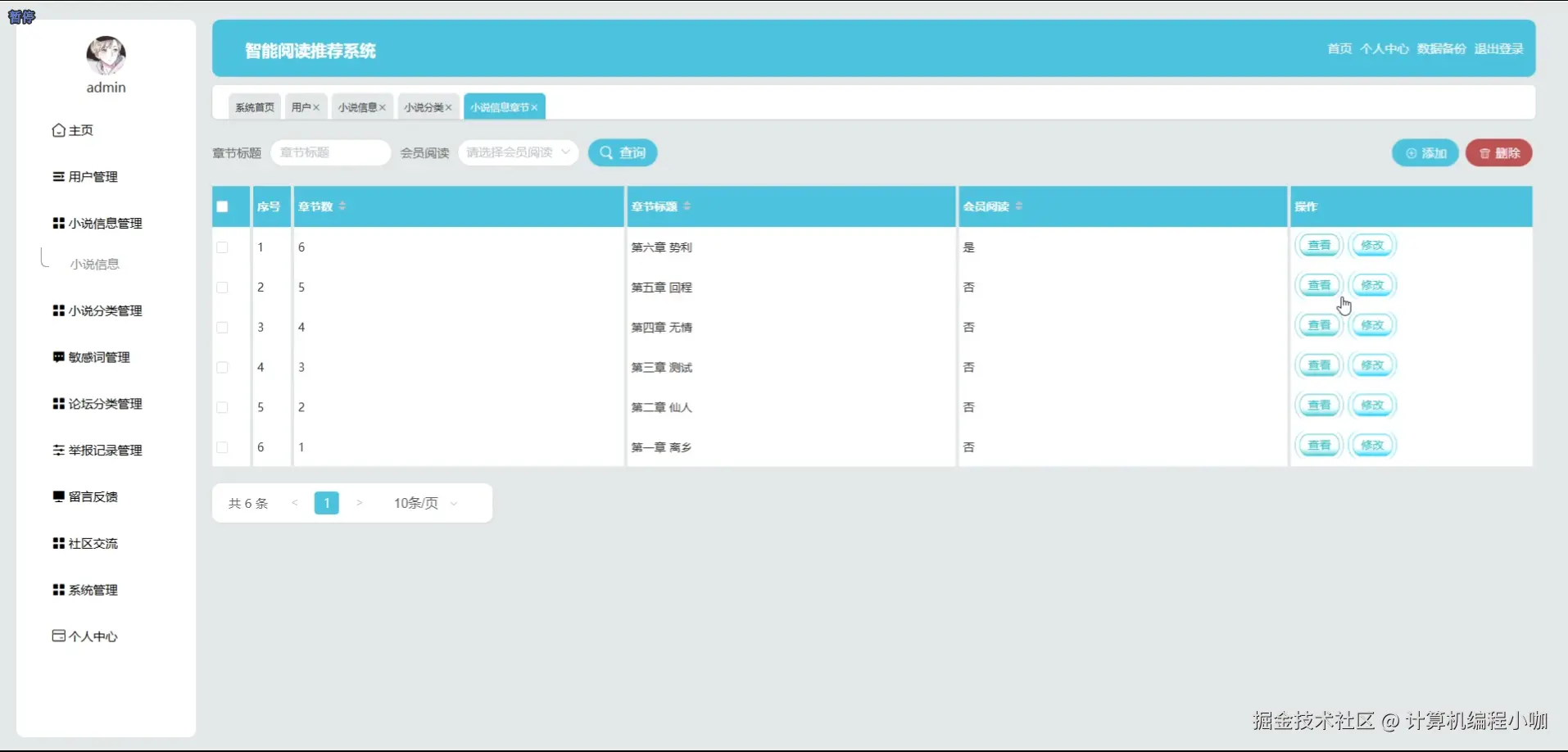Click 修改 for 第二章 仙人
The image size is (1568, 752).
tap(1372, 405)
